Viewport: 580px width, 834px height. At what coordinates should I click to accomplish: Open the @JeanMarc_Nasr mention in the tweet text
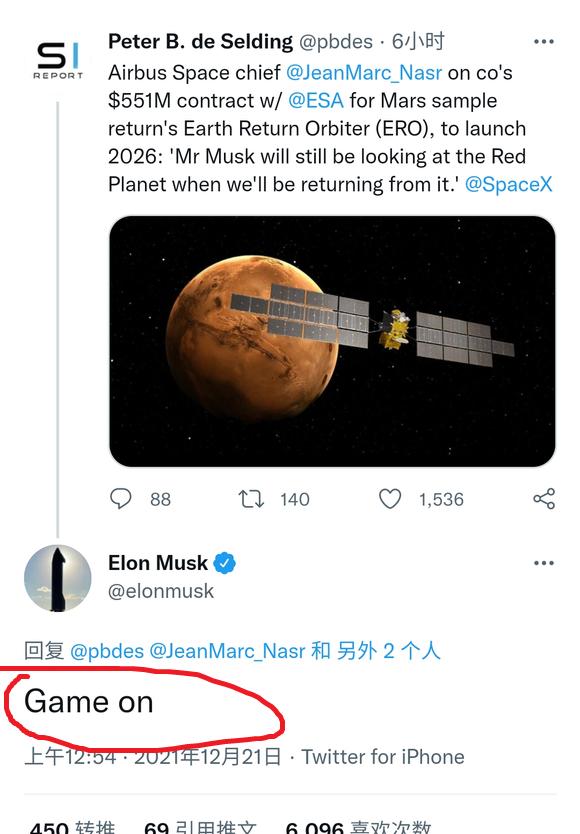[364, 72]
